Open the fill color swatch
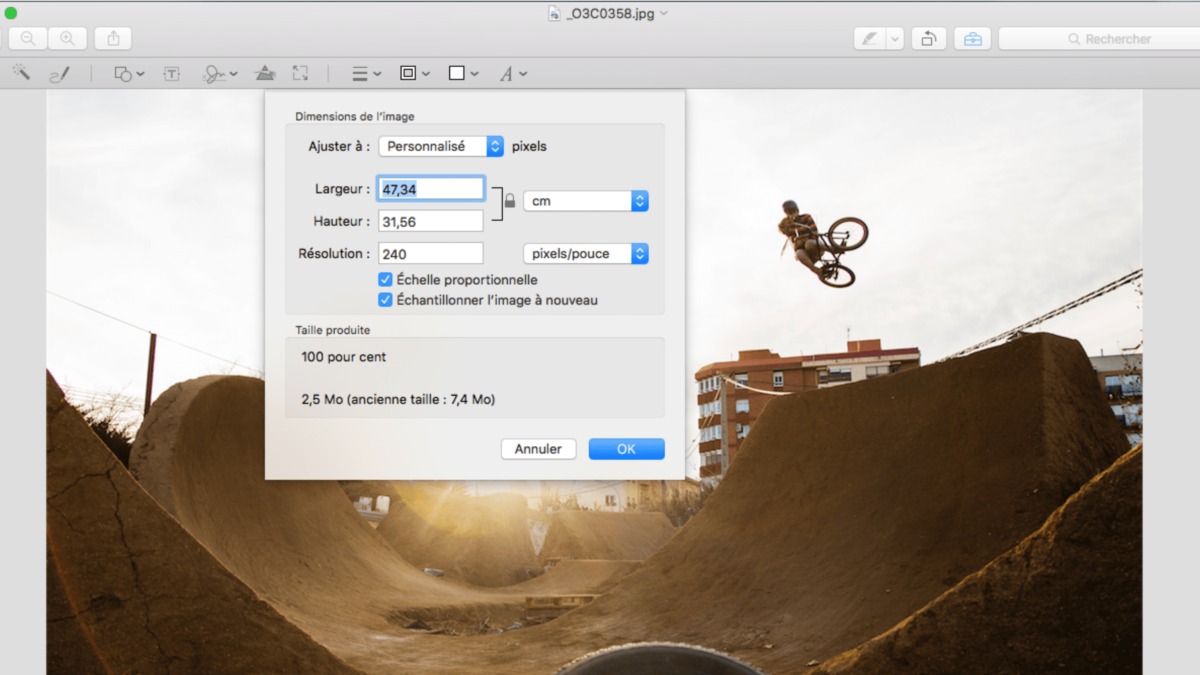The width and height of the screenshot is (1200, 675). [x=462, y=73]
